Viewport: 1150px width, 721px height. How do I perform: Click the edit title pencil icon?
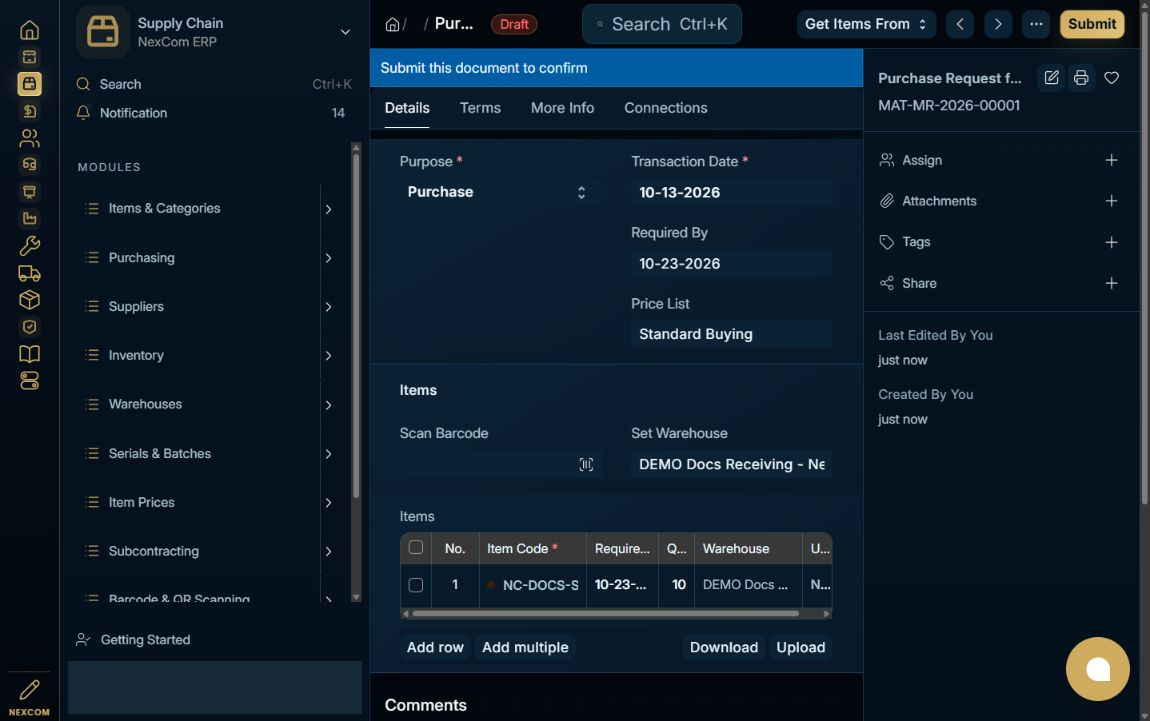coord(1051,78)
